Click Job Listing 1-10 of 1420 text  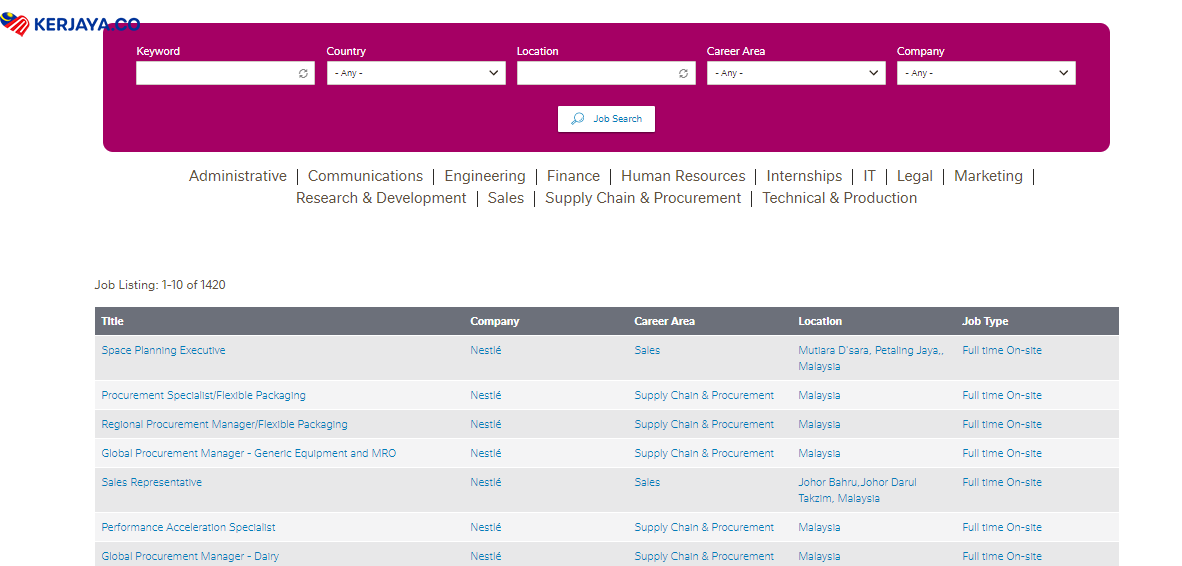coord(160,285)
